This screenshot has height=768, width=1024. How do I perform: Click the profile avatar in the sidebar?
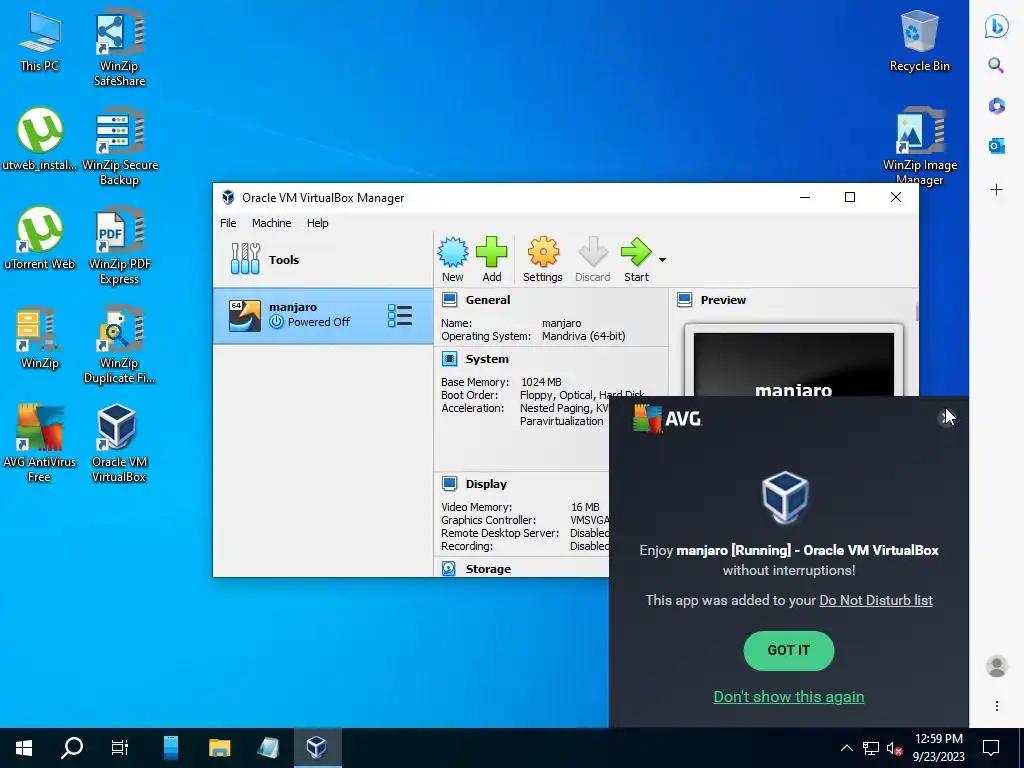pyautogui.click(x=997, y=666)
